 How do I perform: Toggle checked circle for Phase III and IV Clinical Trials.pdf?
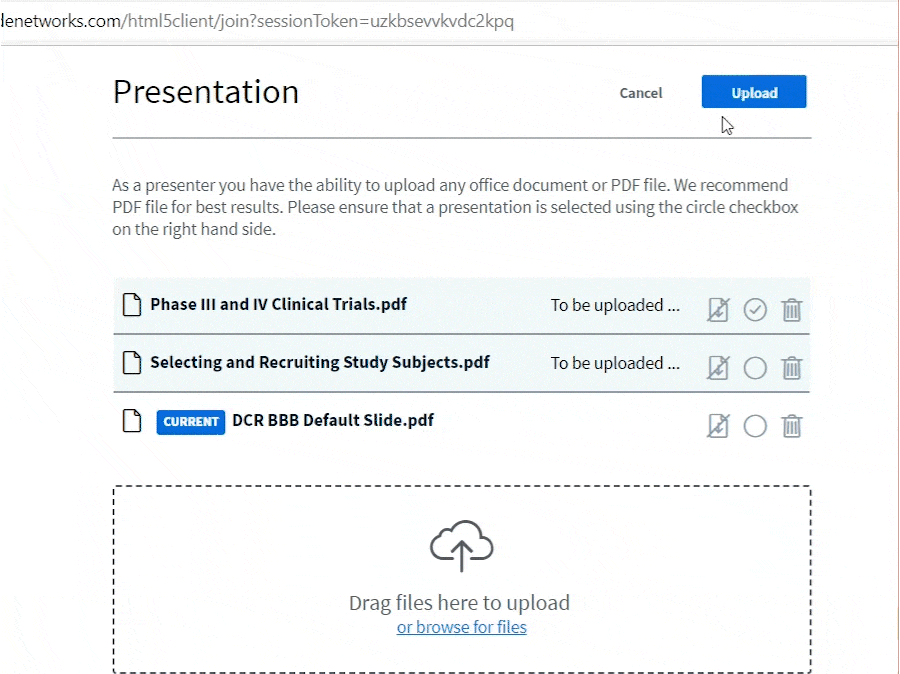coord(755,310)
